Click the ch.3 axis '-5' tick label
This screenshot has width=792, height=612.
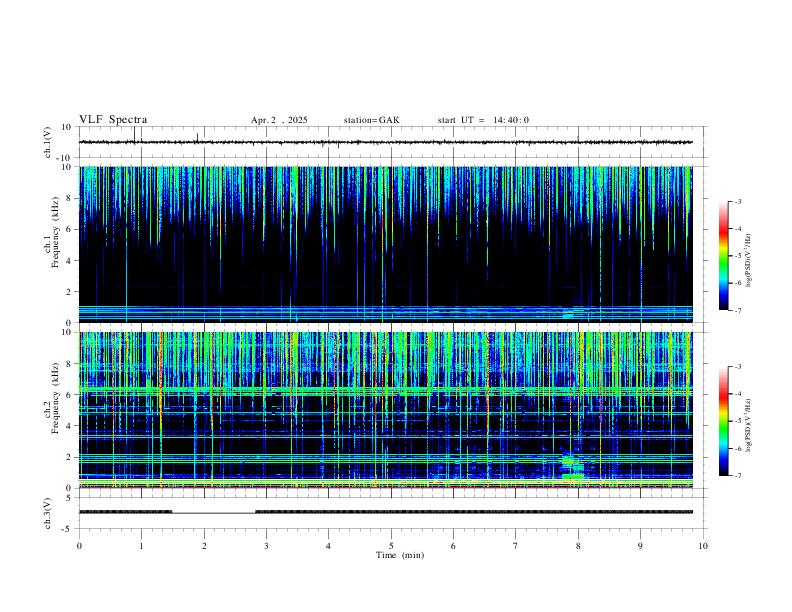[x=68, y=529]
